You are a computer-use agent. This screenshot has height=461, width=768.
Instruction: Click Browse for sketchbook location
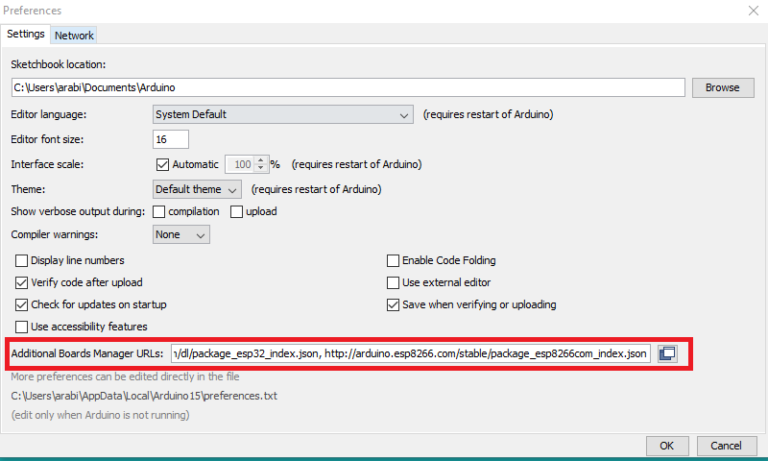pyautogui.click(x=722, y=88)
